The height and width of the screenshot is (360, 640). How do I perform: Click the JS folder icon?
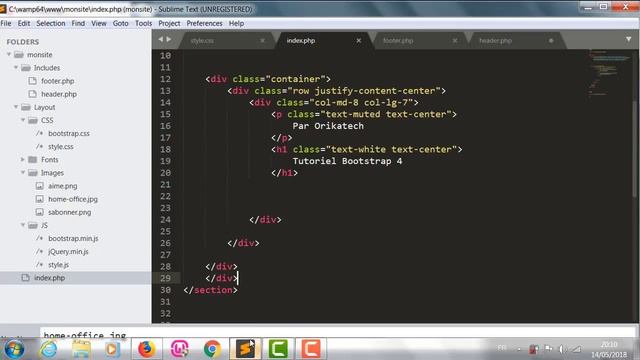[33, 225]
